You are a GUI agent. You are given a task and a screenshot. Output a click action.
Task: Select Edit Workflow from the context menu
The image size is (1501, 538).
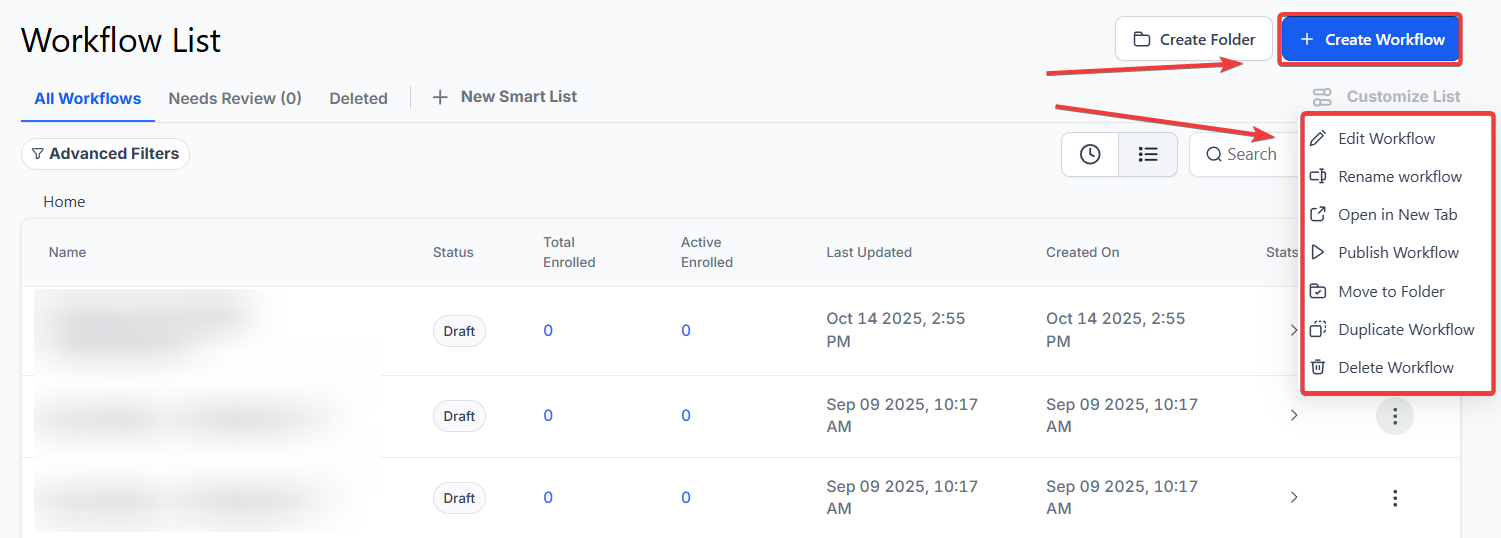pos(1386,138)
